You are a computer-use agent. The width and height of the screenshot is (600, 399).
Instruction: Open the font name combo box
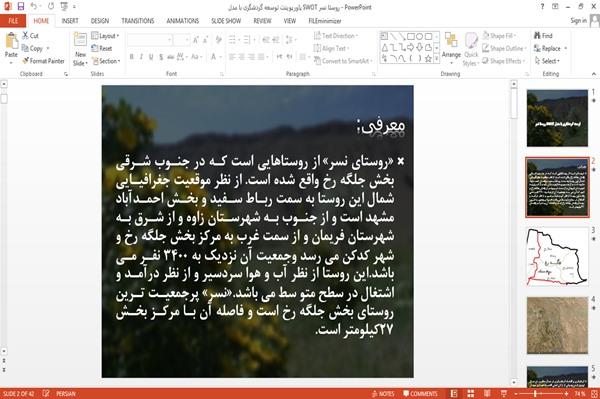150,40
